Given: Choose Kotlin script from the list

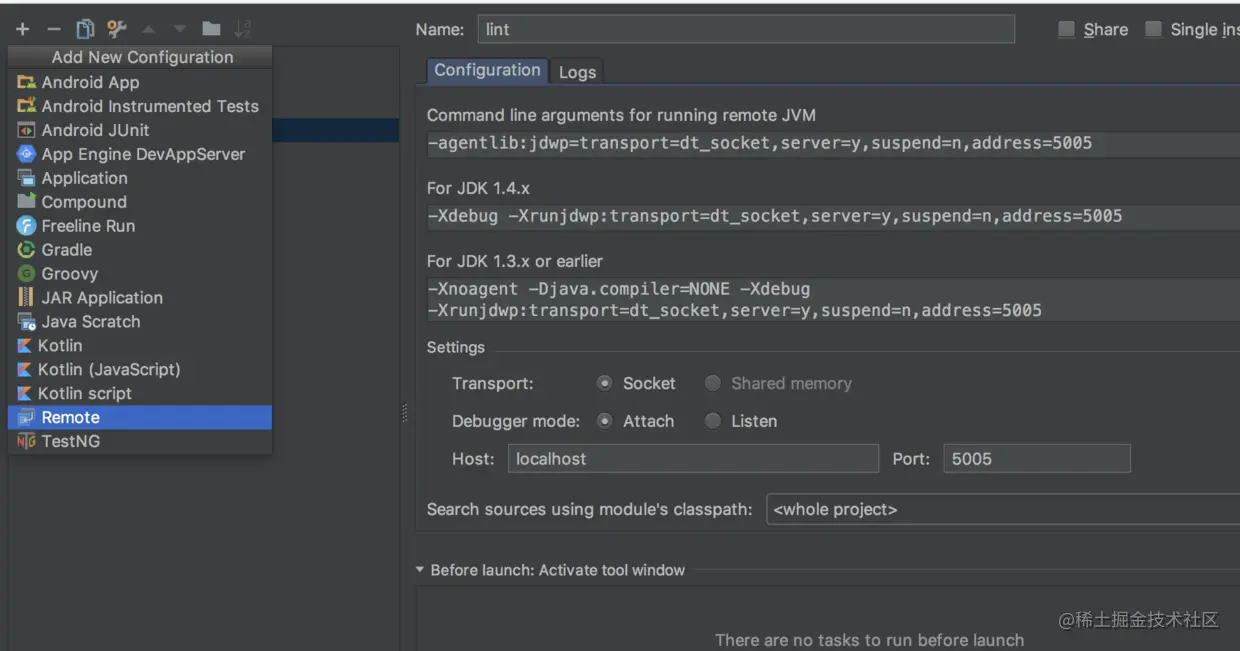Looking at the screenshot, I should tap(140, 393).
